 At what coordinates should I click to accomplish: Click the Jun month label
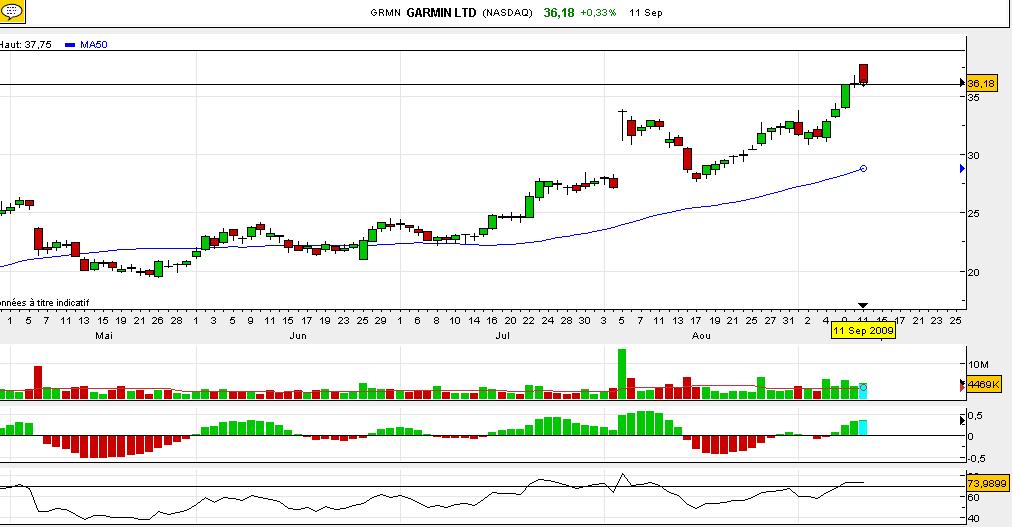coord(298,336)
